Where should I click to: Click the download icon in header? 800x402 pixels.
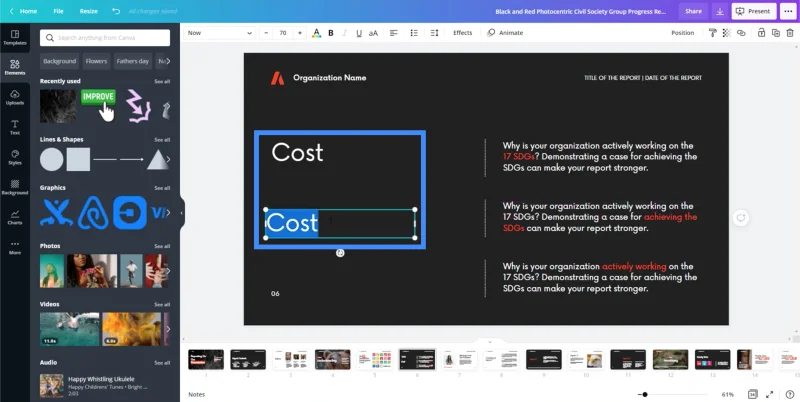tap(720, 11)
